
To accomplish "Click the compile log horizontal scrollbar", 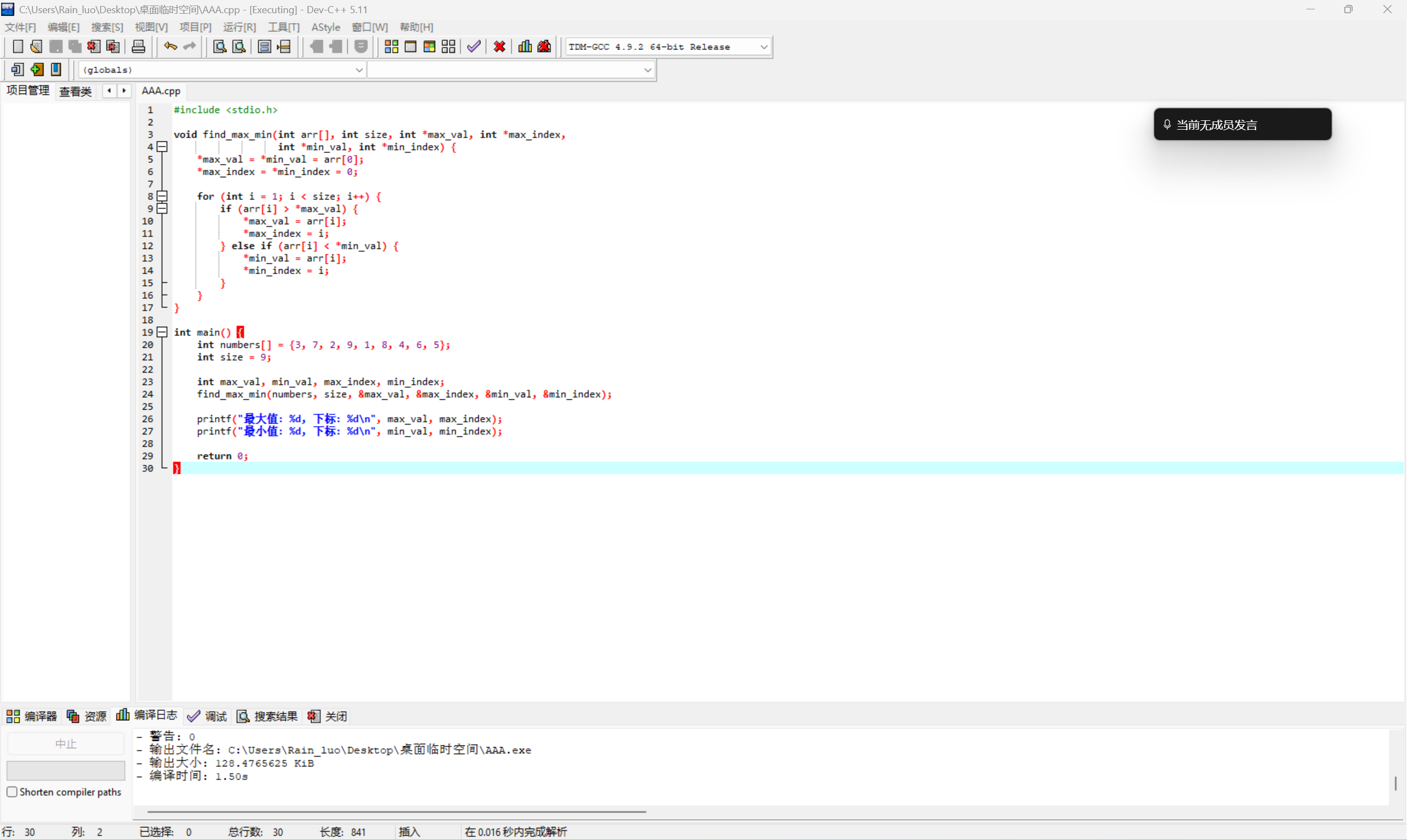I will click(396, 811).
